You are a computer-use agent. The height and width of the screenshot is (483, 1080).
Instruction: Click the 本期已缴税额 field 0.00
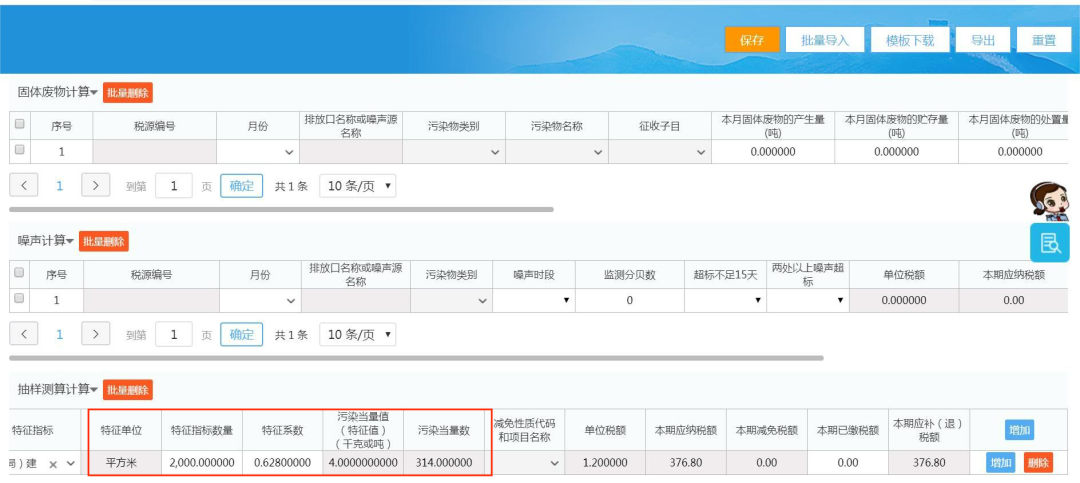[x=848, y=463]
